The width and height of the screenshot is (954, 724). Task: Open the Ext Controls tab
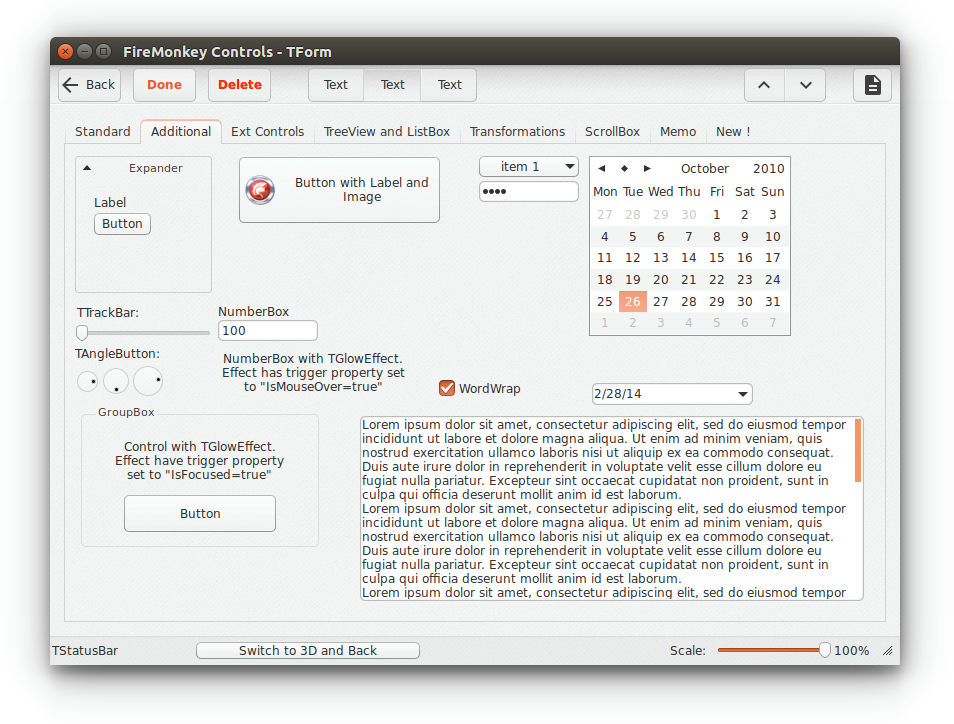click(x=268, y=131)
